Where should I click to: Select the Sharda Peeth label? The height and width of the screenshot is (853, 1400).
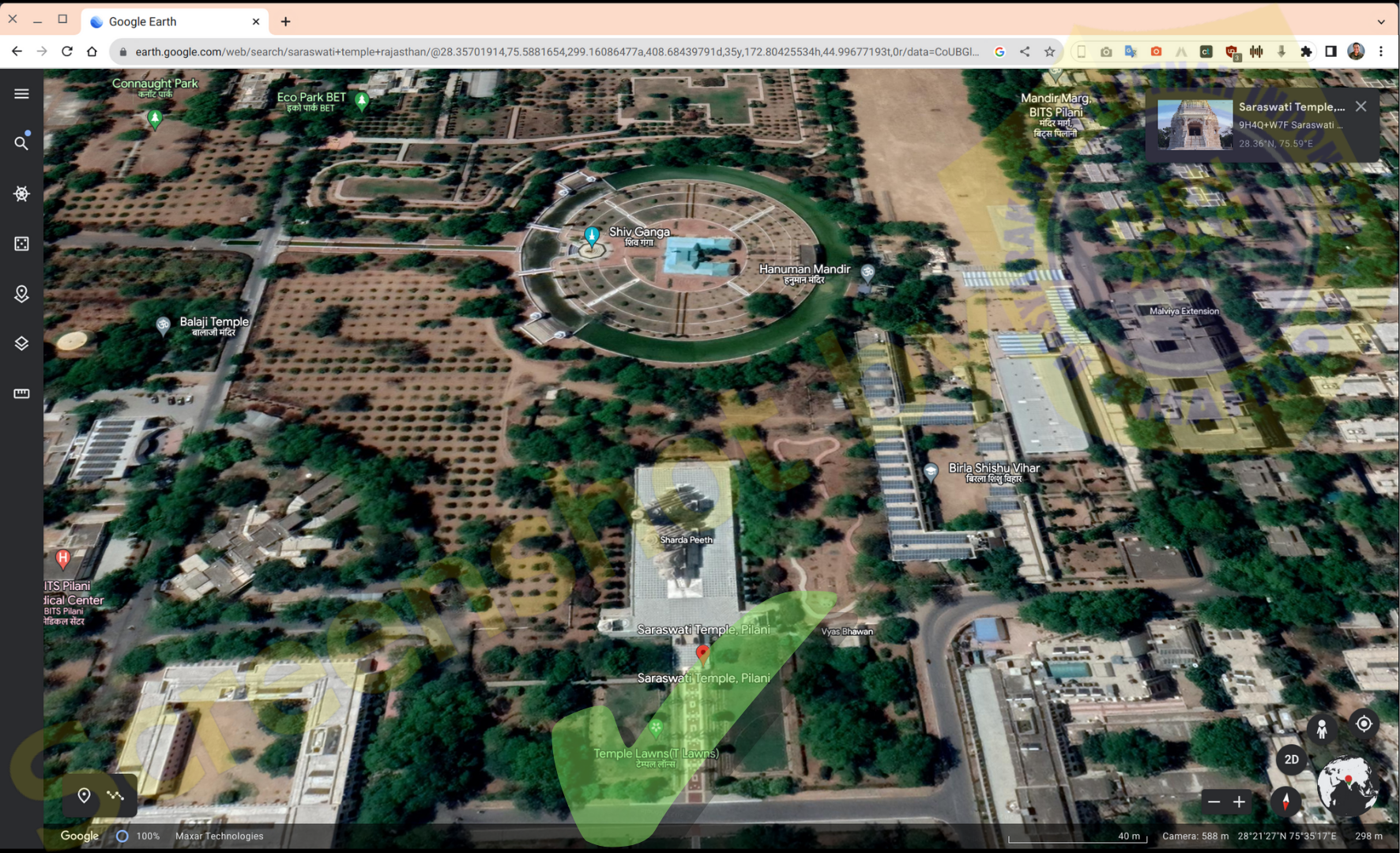686,540
